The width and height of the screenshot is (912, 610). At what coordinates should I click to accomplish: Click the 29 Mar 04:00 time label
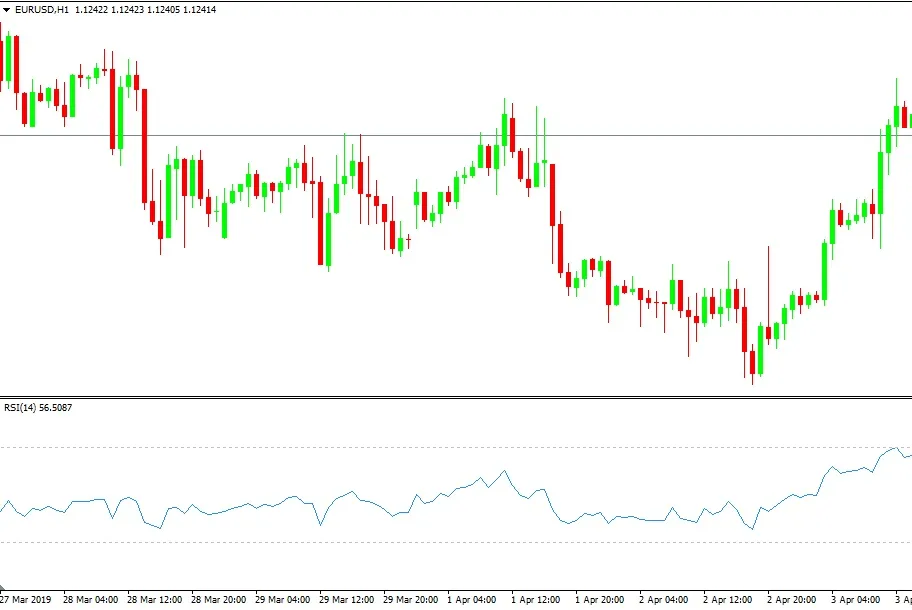(283, 600)
